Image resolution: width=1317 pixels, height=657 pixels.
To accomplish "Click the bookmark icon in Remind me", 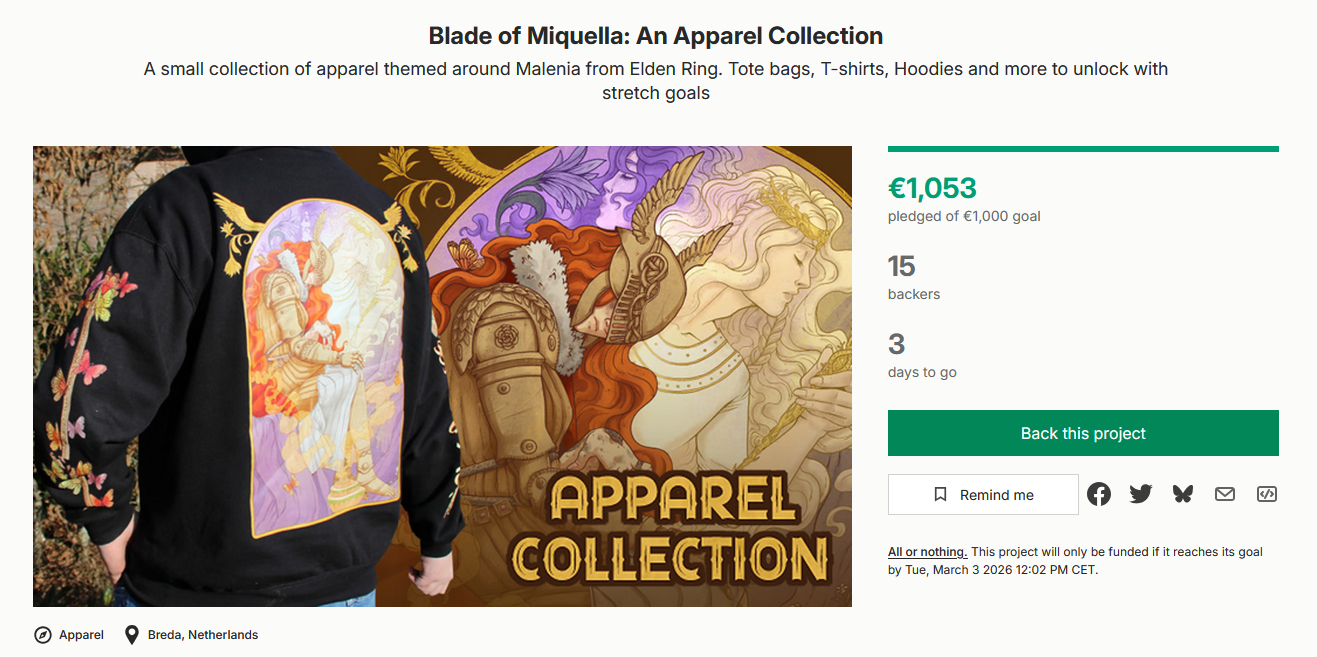I will click(940, 495).
